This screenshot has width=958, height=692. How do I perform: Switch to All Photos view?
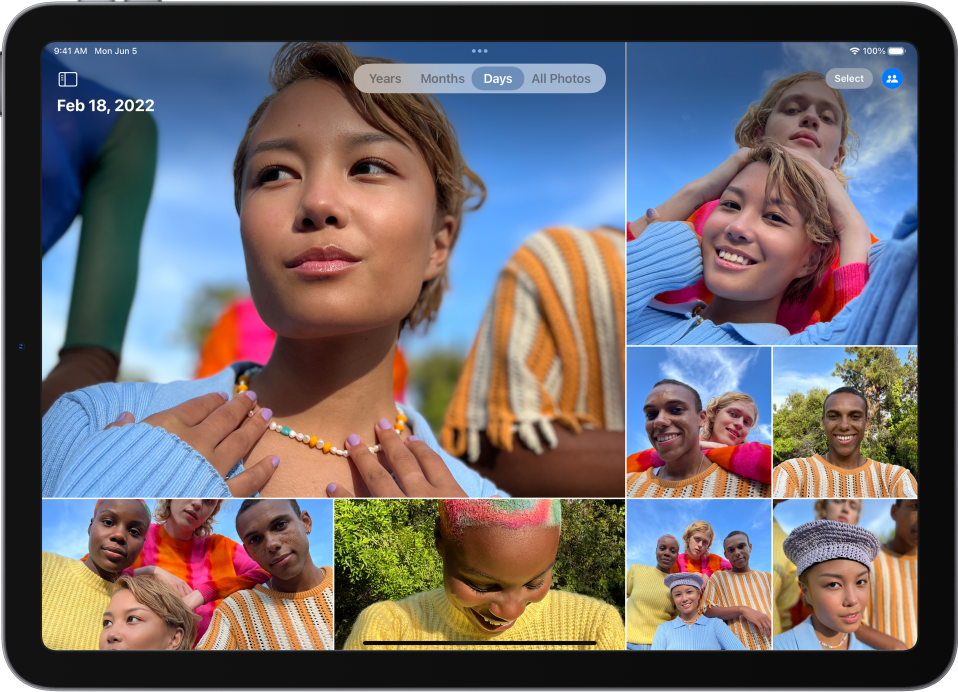(561, 78)
